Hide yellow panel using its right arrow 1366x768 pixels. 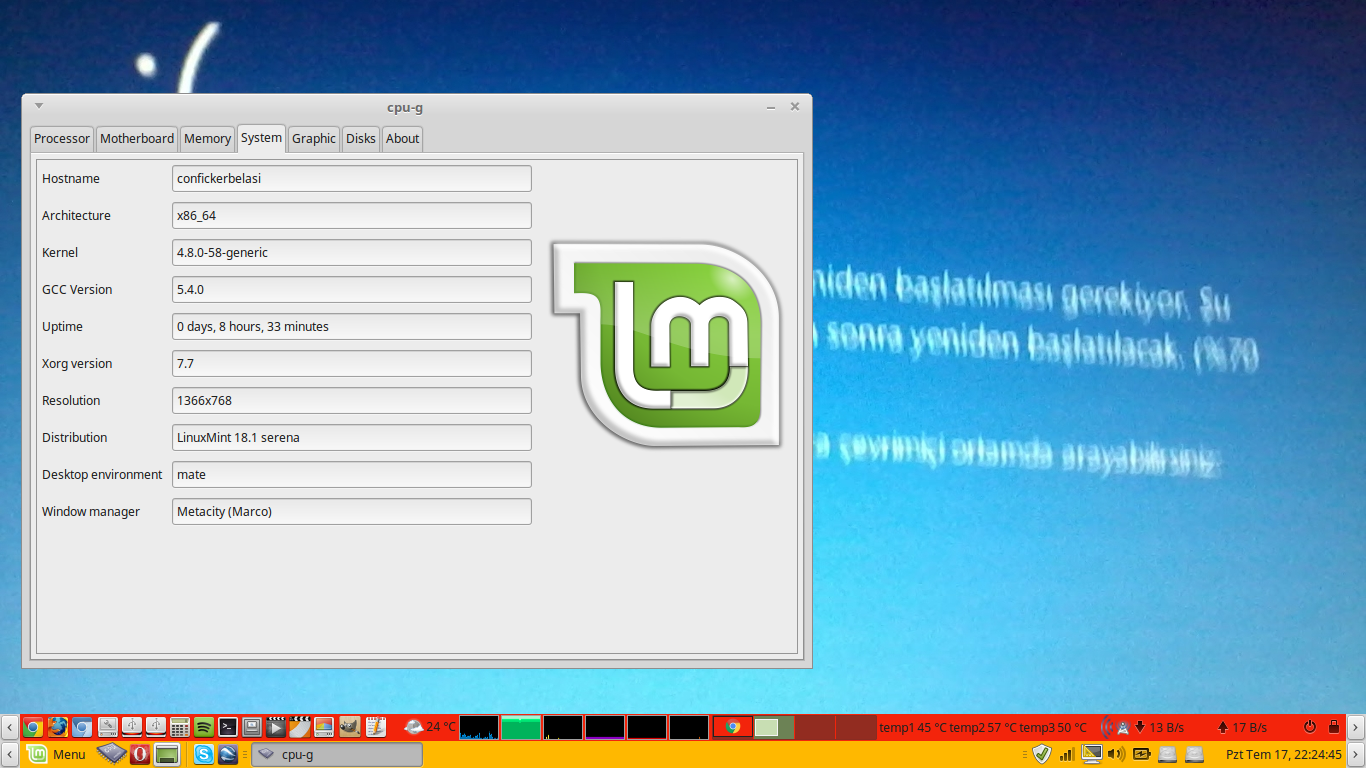pos(1356,754)
